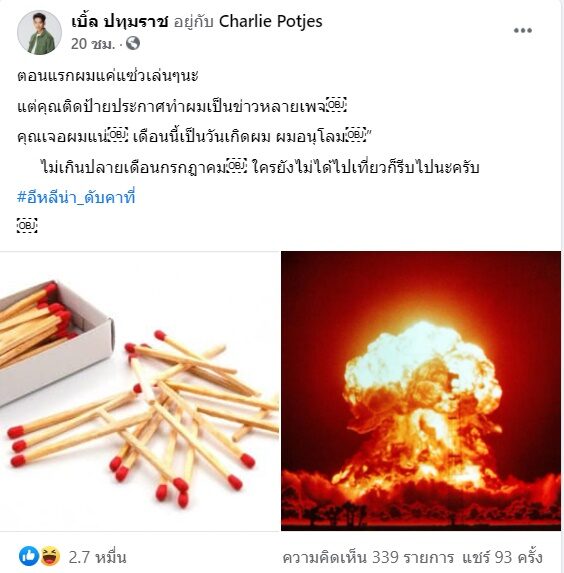564x573 pixels.
Task: Open the tagged Charlie Potjes profile
Action: click(270, 22)
